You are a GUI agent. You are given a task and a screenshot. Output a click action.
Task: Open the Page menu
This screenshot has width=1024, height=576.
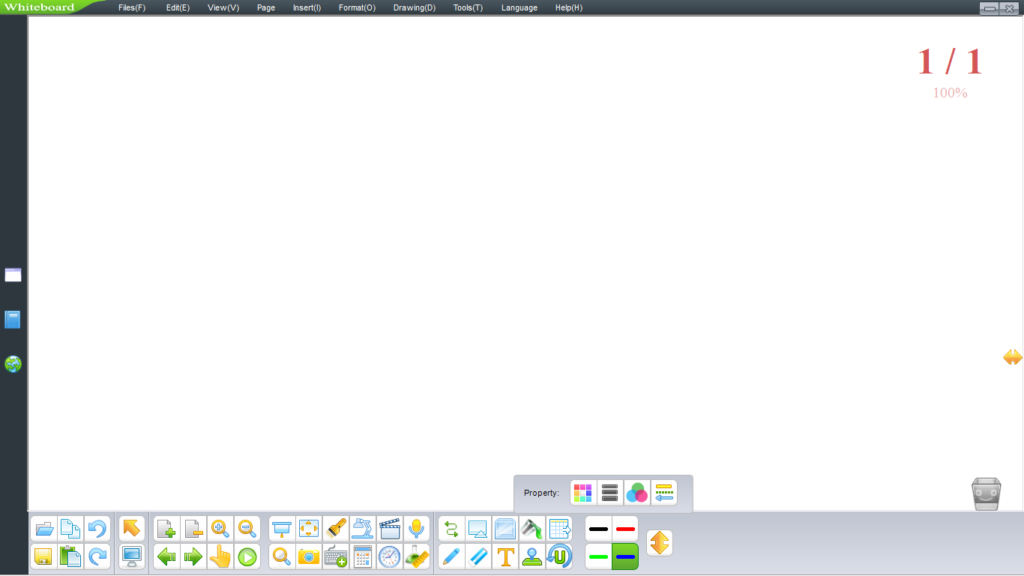click(x=266, y=8)
